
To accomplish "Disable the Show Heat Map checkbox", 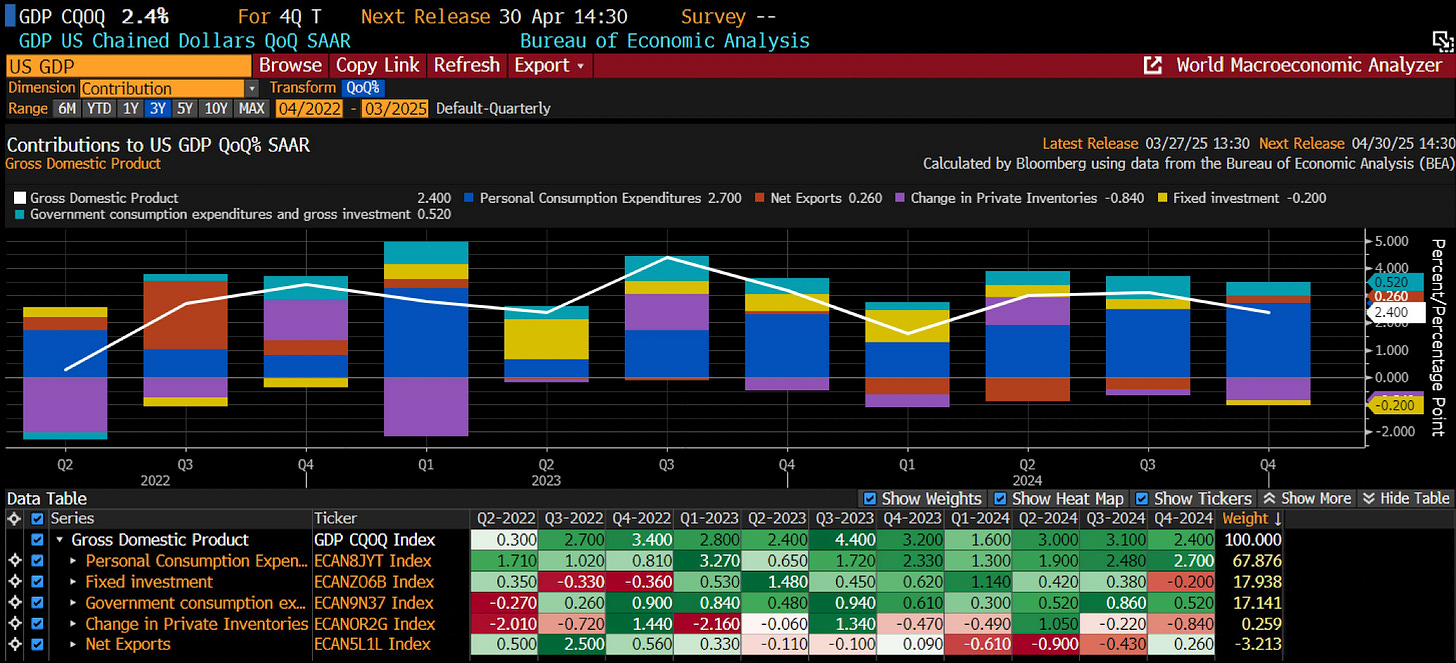I will 999,498.
